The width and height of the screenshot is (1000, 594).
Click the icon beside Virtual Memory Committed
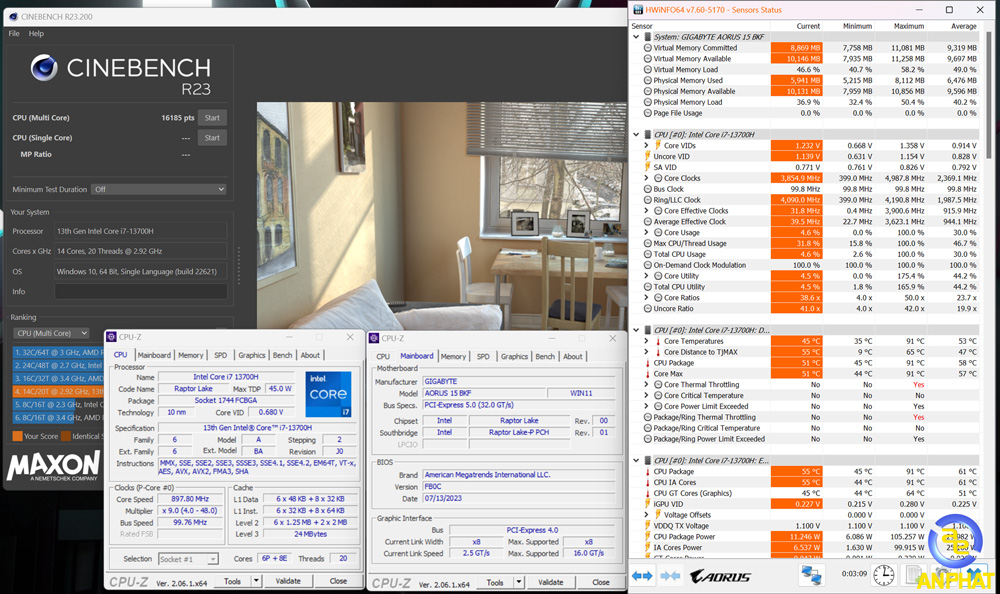(647, 48)
